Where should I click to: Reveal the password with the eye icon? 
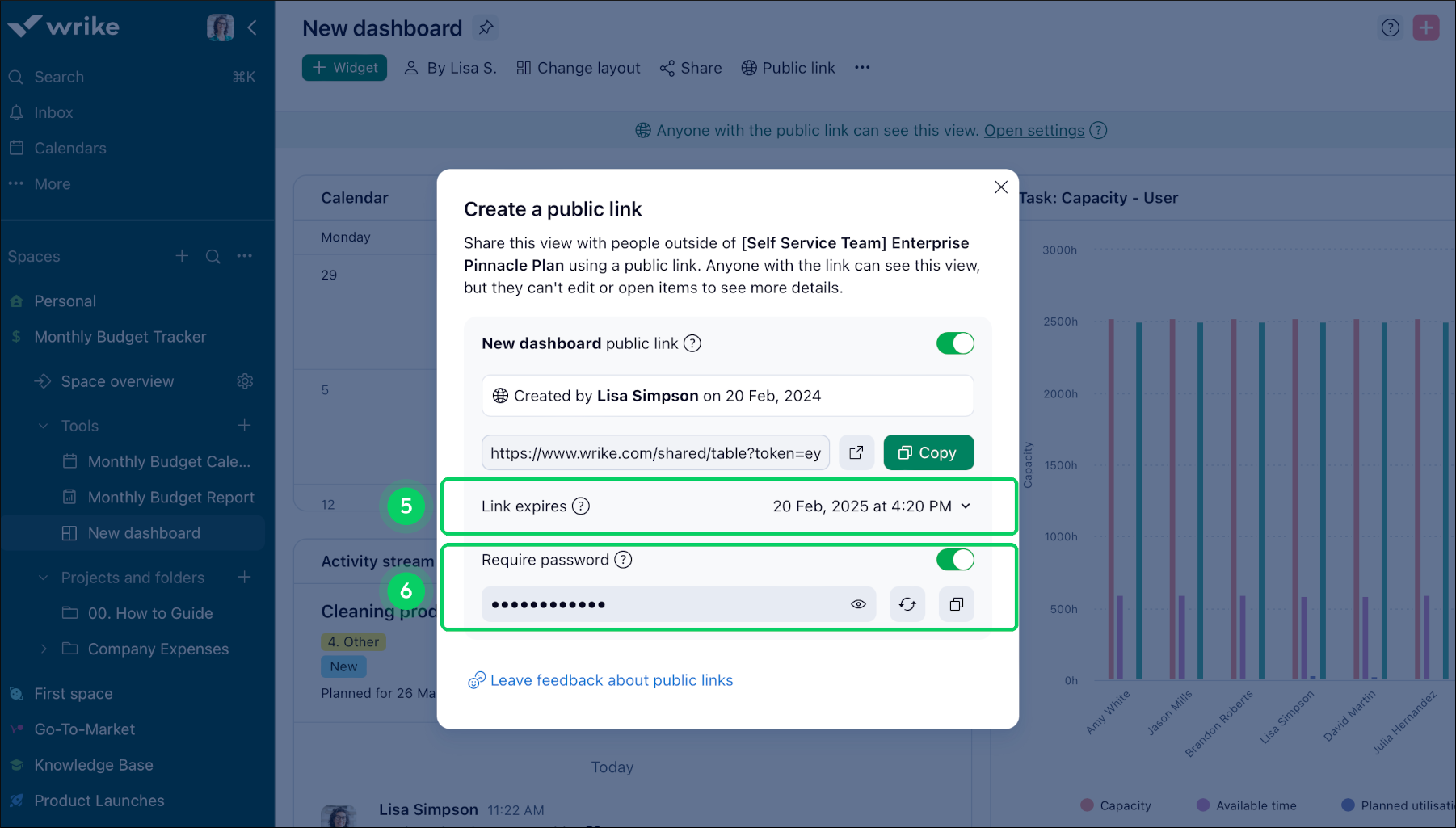858,603
